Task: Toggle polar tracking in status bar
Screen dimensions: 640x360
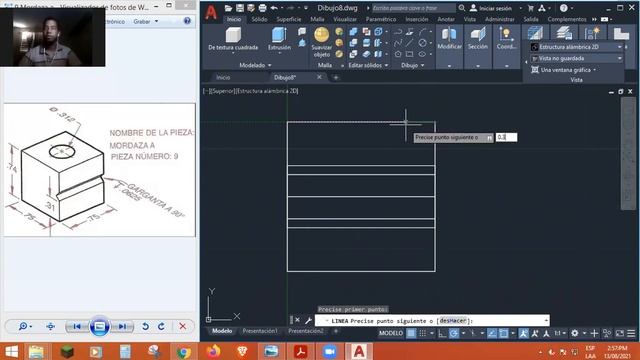Action: tap(453, 333)
